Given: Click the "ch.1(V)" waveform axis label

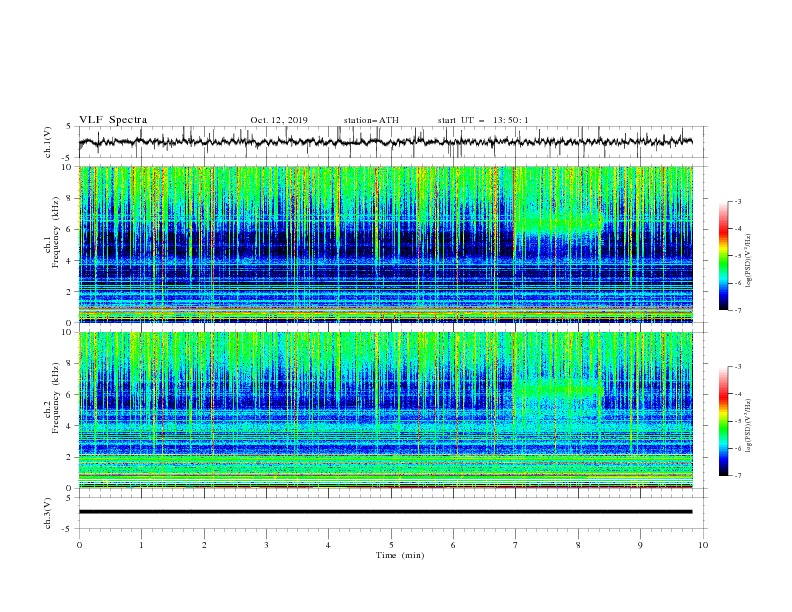Looking at the screenshot, I should coord(48,142).
